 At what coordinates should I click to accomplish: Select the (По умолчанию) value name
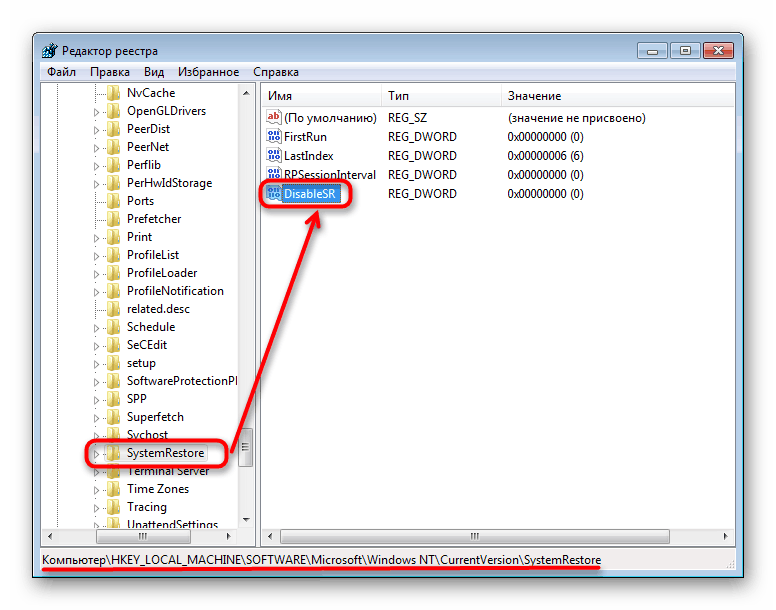(x=330, y=118)
